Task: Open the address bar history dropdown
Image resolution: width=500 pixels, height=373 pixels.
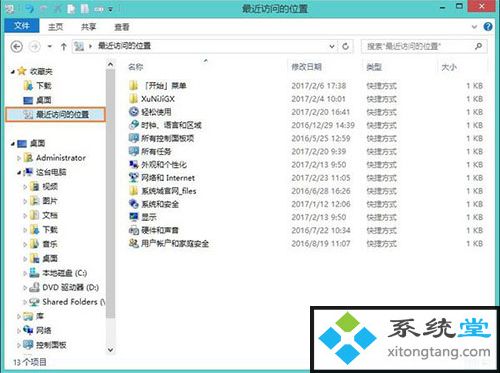Action: [332, 46]
